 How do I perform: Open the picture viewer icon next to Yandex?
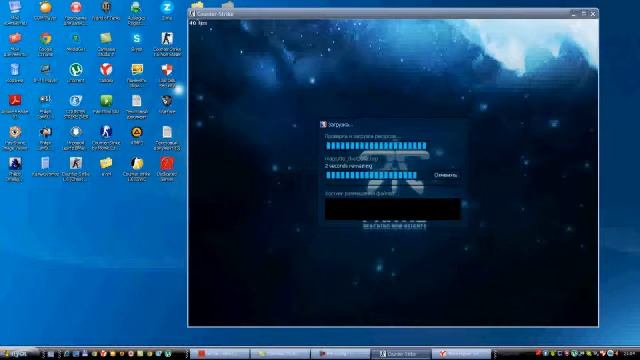pos(137,75)
